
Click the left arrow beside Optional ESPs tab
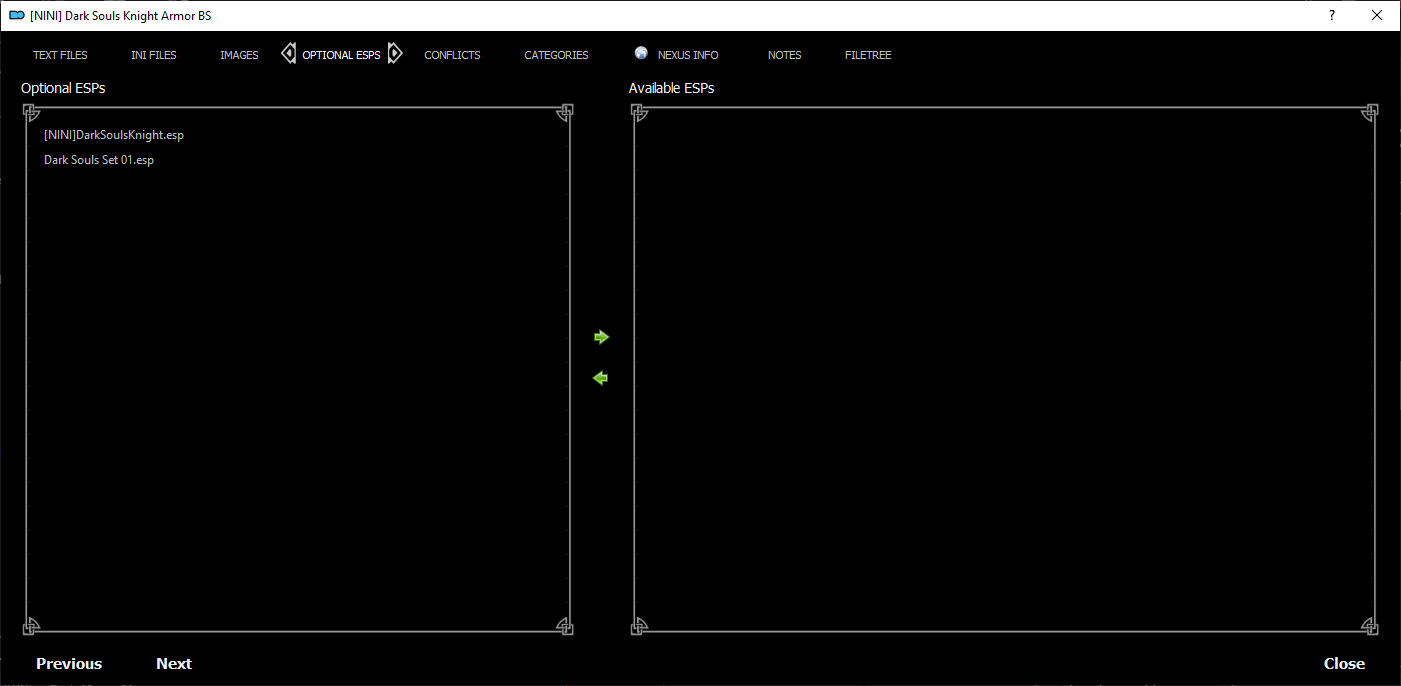tap(289, 53)
